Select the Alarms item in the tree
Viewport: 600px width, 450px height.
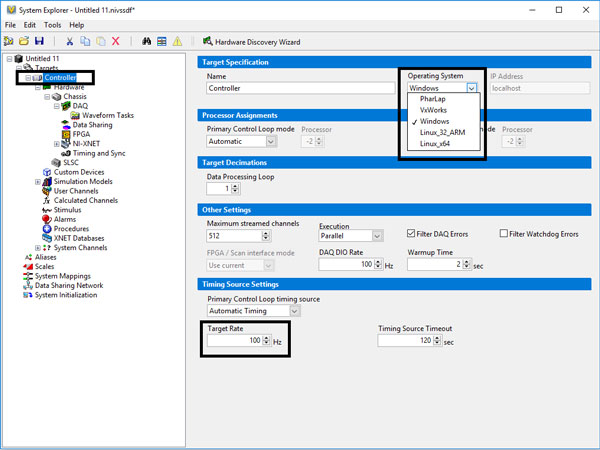[x=65, y=220]
